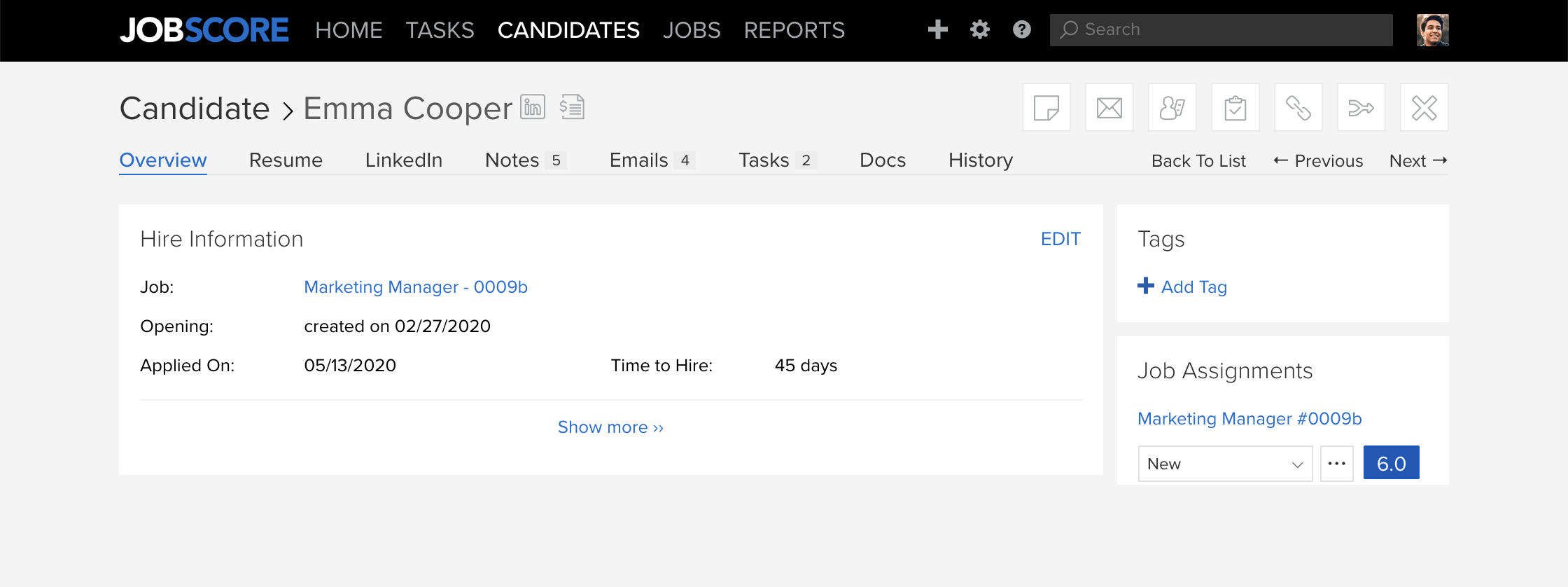The width and height of the screenshot is (1568, 587).
Task: Click the JobScore logo
Action: click(204, 30)
